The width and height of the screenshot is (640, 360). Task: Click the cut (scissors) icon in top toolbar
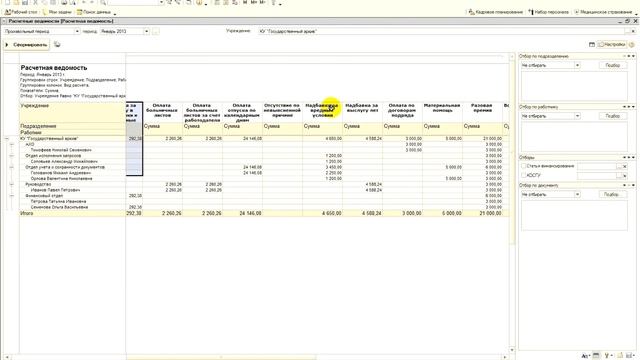[x=35, y=2]
